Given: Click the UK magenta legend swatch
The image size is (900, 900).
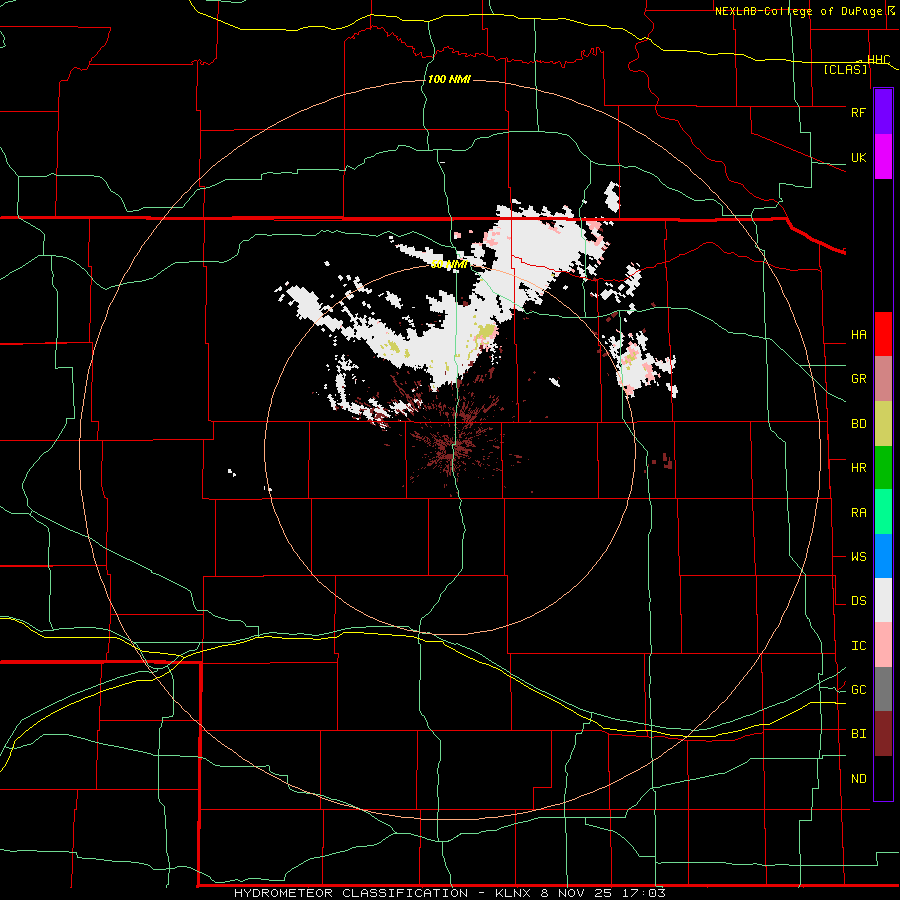Looking at the screenshot, I should [883, 157].
